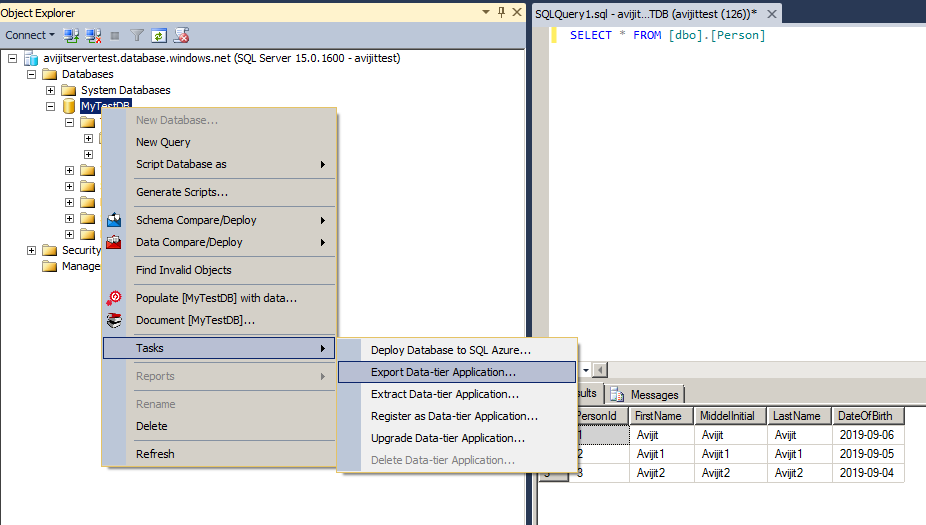This screenshot has width=926, height=525.
Task: Click the MyTestDB database cylinder icon
Action: tap(69, 106)
